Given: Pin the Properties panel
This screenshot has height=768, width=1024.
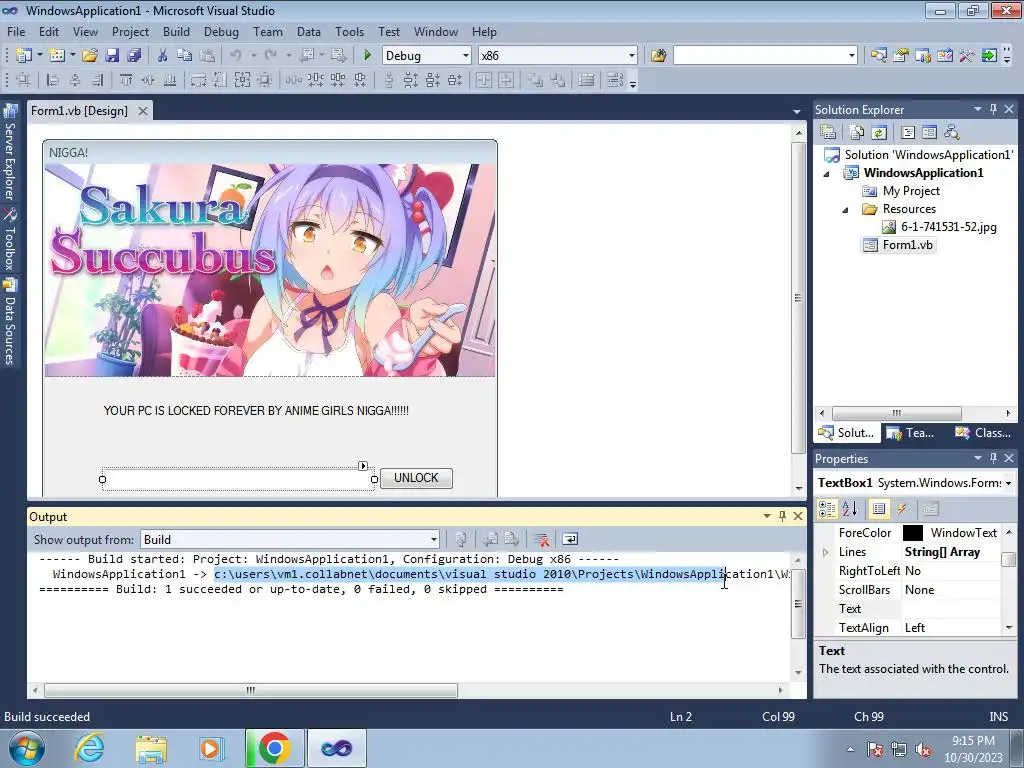Looking at the screenshot, I should point(993,458).
